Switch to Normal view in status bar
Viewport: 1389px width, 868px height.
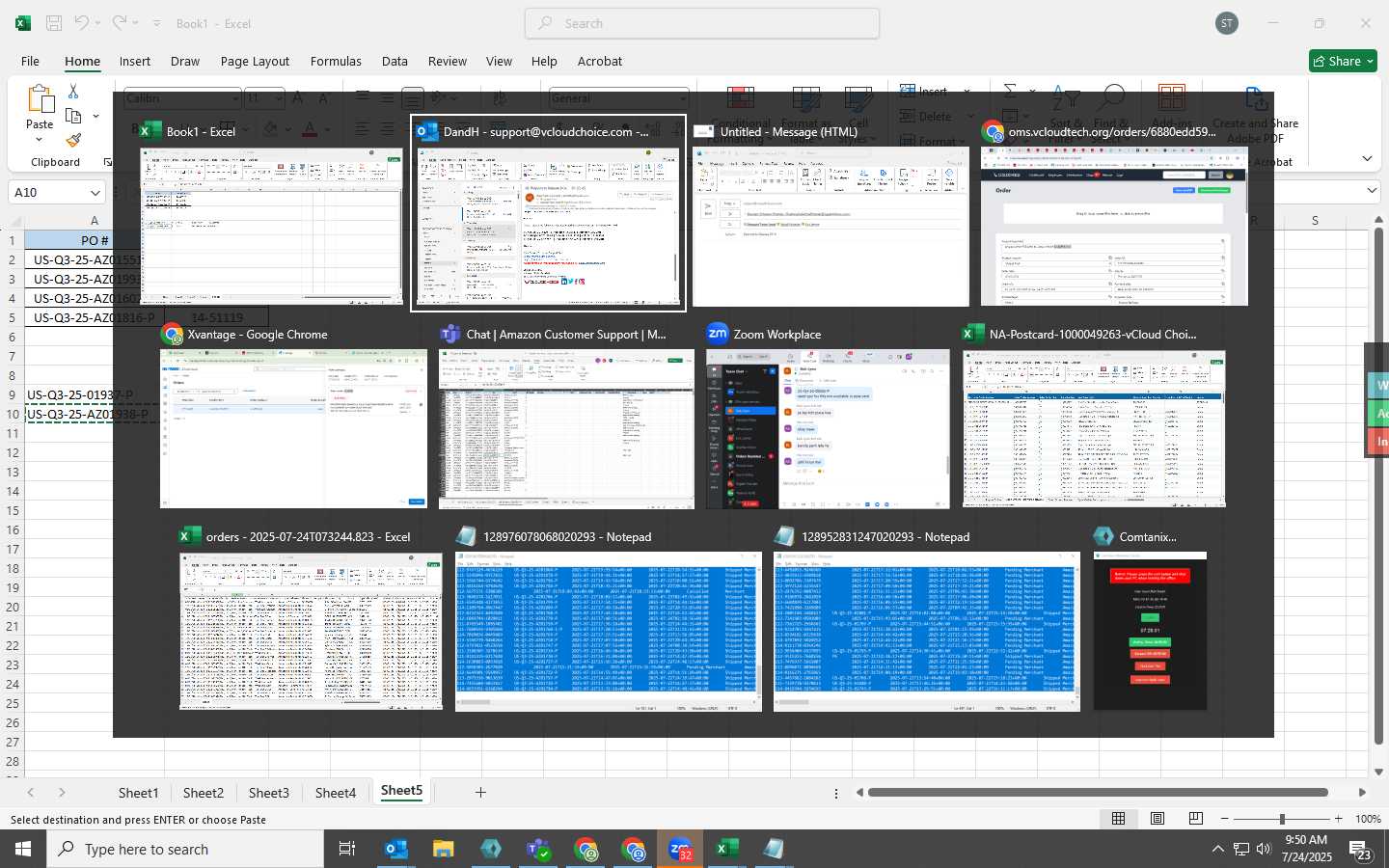pos(1119,819)
